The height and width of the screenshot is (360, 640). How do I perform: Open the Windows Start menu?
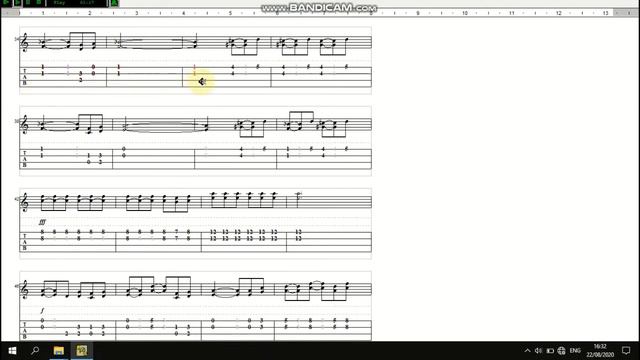(x=12, y=351)
